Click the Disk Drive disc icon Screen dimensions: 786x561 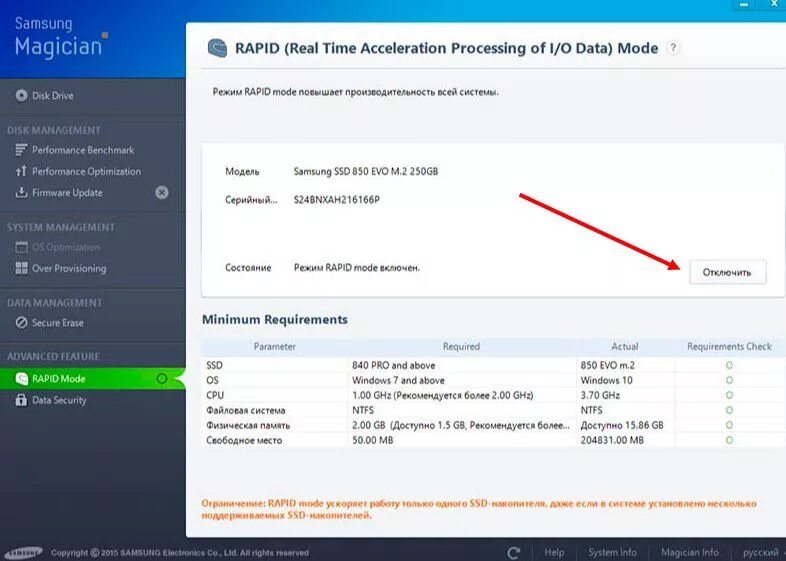tap(22, 95)
